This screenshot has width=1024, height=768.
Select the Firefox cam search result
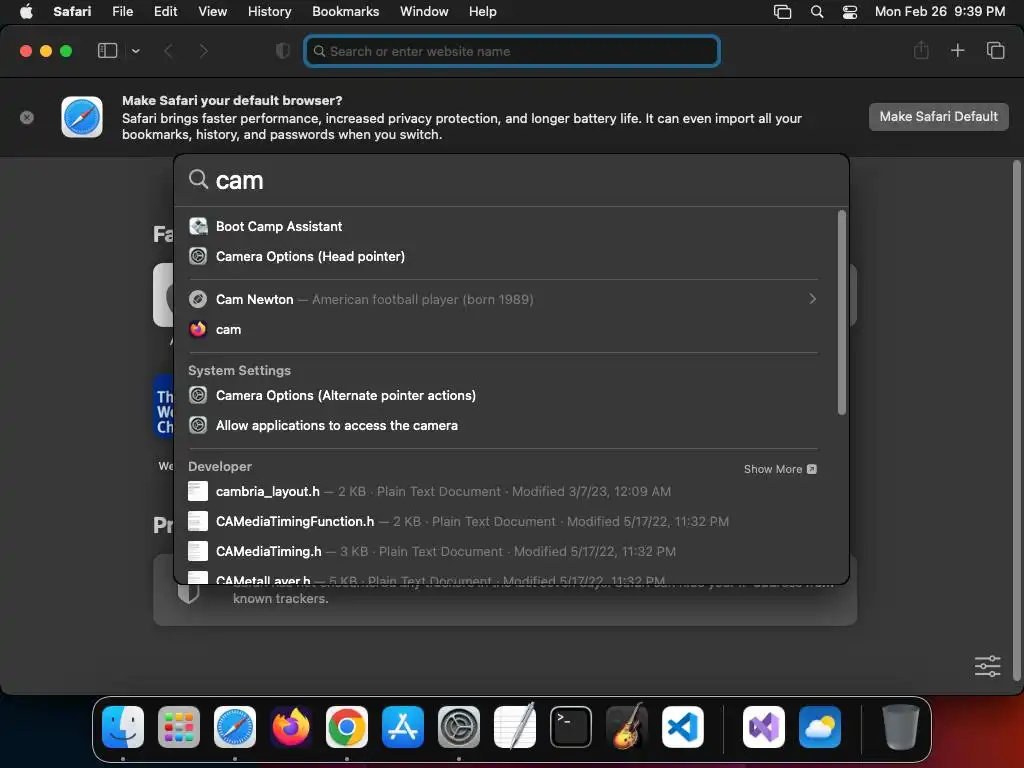coord(503,329)
